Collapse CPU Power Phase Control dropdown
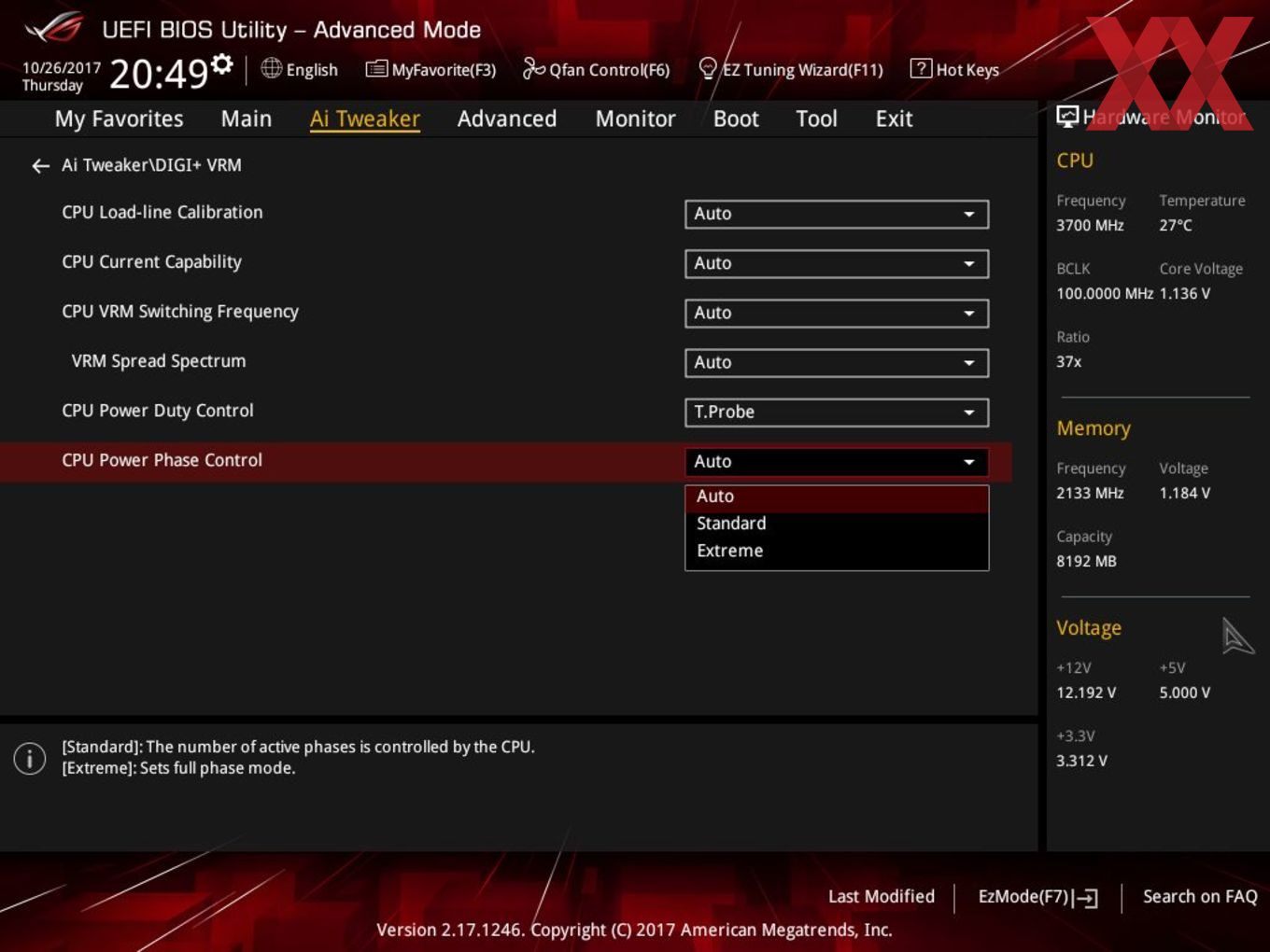This screenshot has width=1270, height=952. (837, 461)
